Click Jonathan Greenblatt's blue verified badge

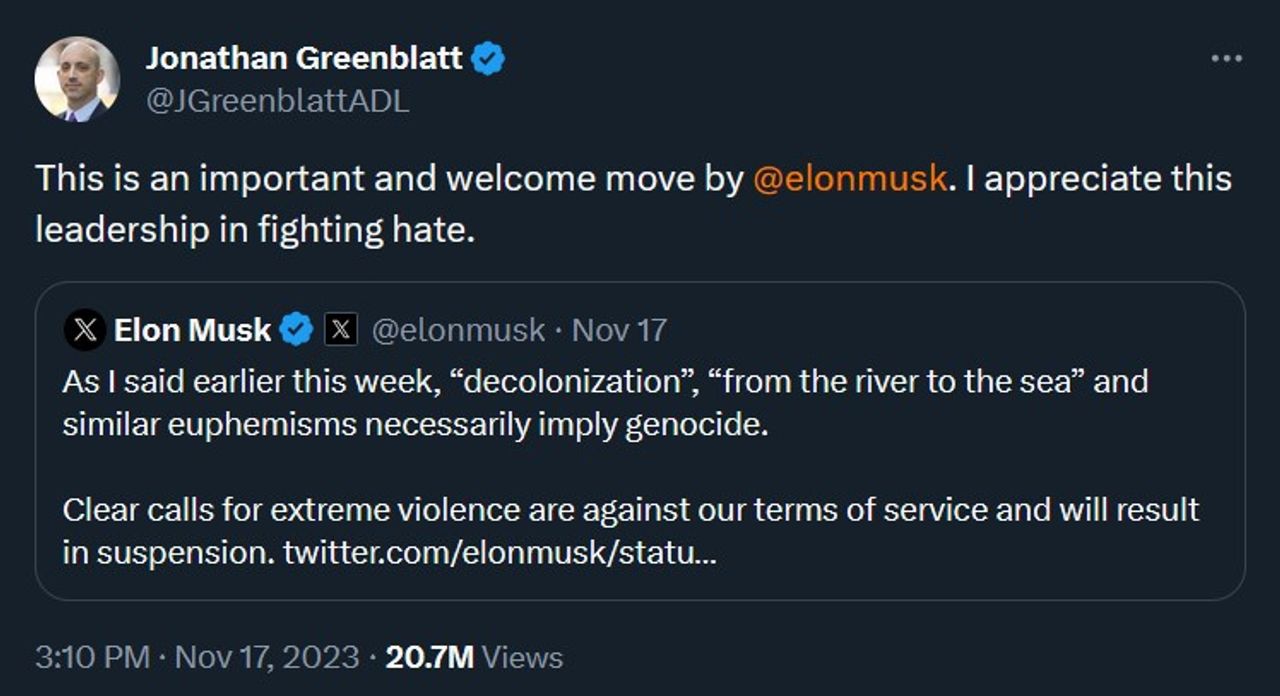coord(488,60)
